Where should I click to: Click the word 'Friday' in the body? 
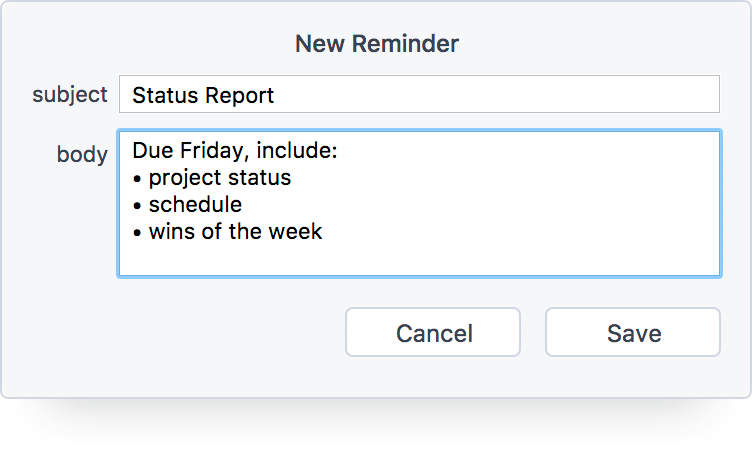[214, 151]
